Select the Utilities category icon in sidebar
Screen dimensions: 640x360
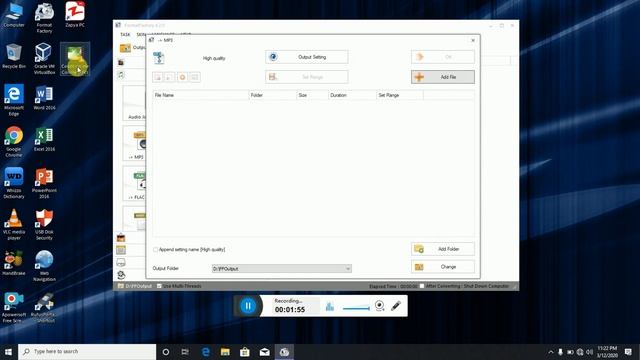(121, 275)
